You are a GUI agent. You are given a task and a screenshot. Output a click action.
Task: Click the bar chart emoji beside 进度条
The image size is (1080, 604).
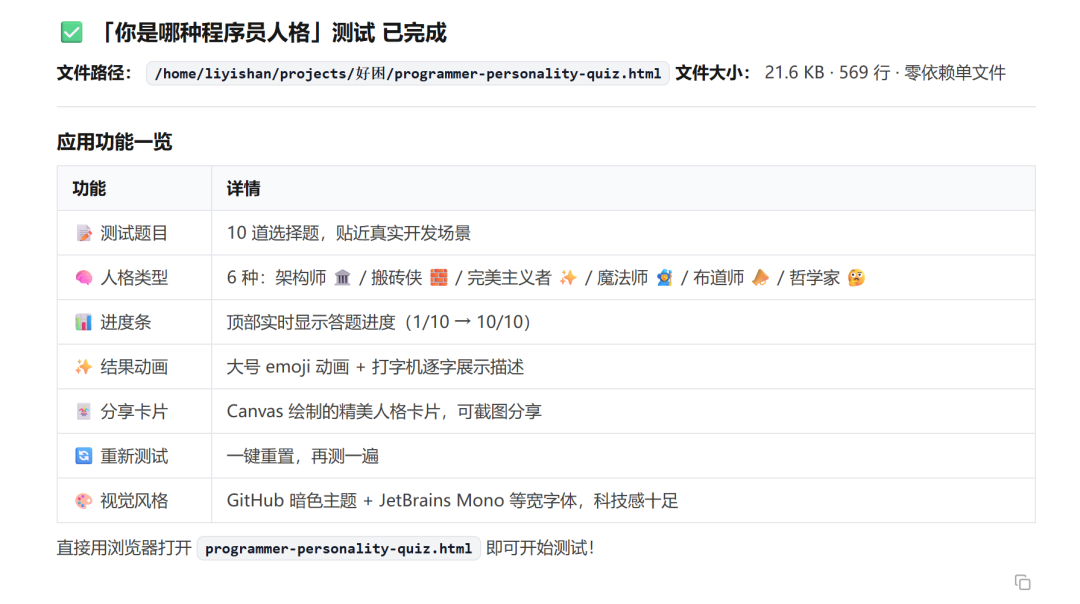tap(83, 322)
